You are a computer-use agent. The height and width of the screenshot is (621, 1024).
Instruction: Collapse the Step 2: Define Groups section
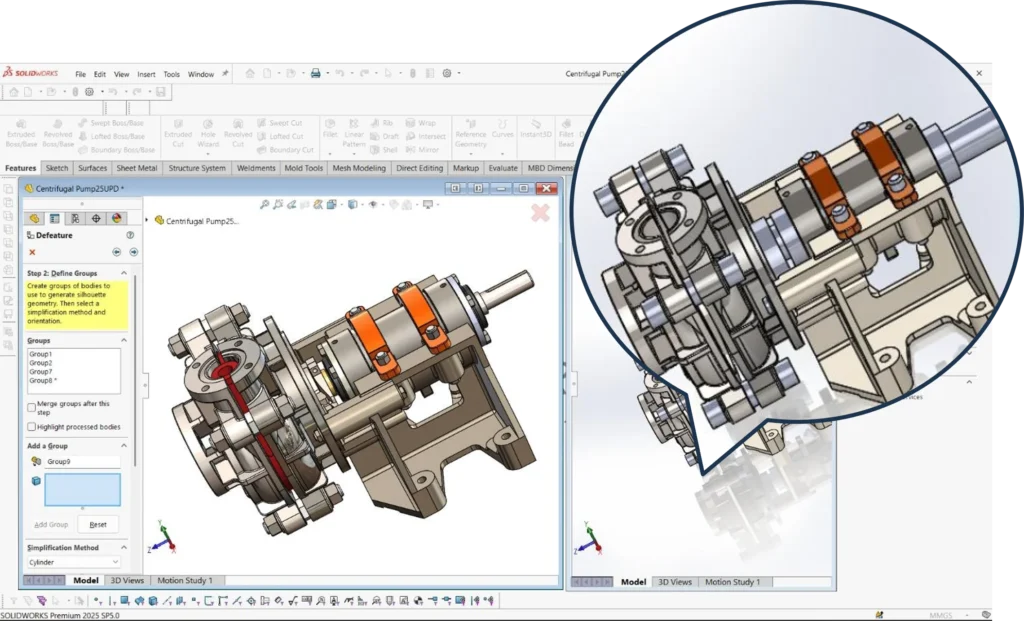click(123, 273)
